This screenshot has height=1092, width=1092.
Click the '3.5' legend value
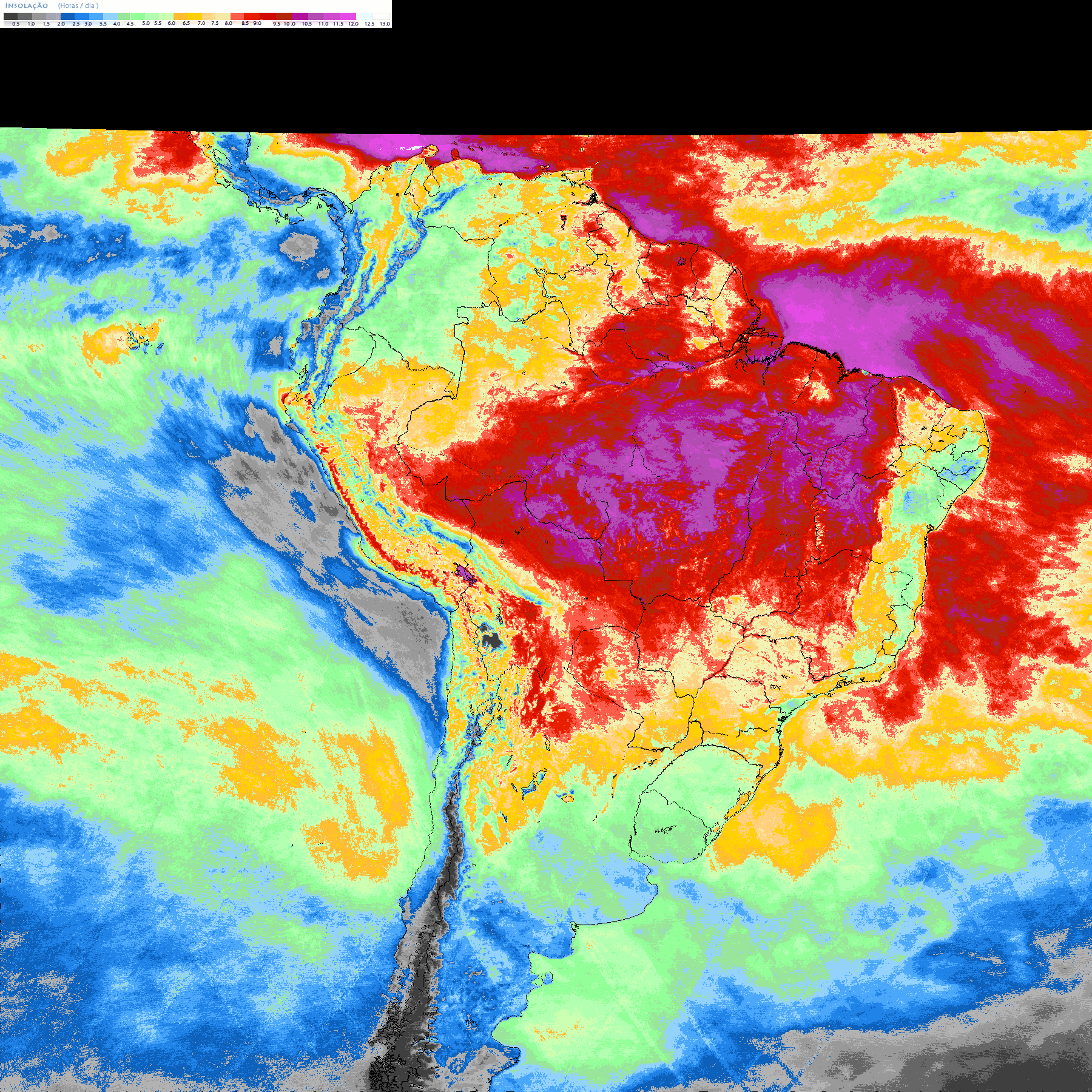[x=103, y=24]
